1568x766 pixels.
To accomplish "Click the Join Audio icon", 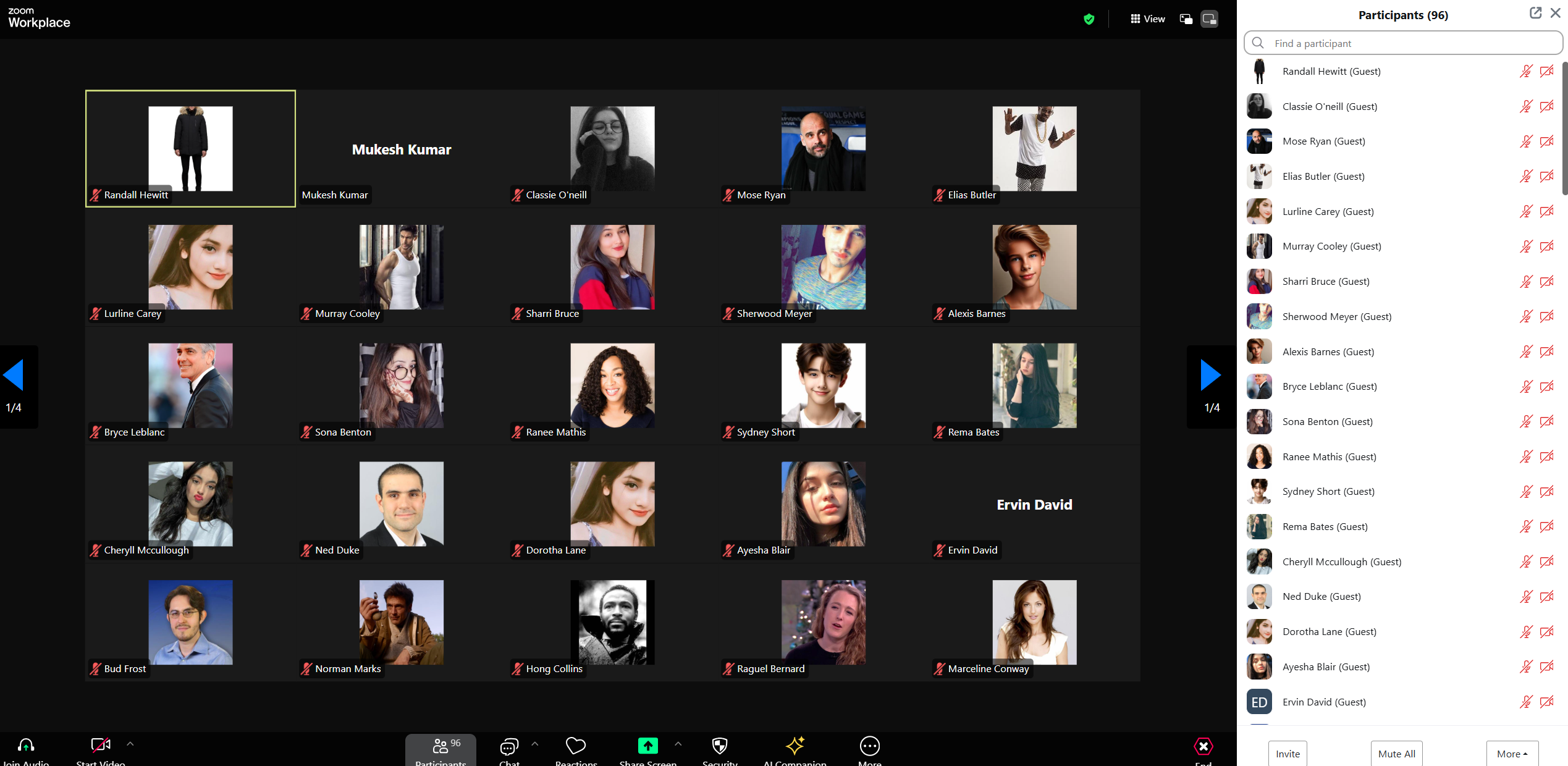I will click(x=26, y=746).
